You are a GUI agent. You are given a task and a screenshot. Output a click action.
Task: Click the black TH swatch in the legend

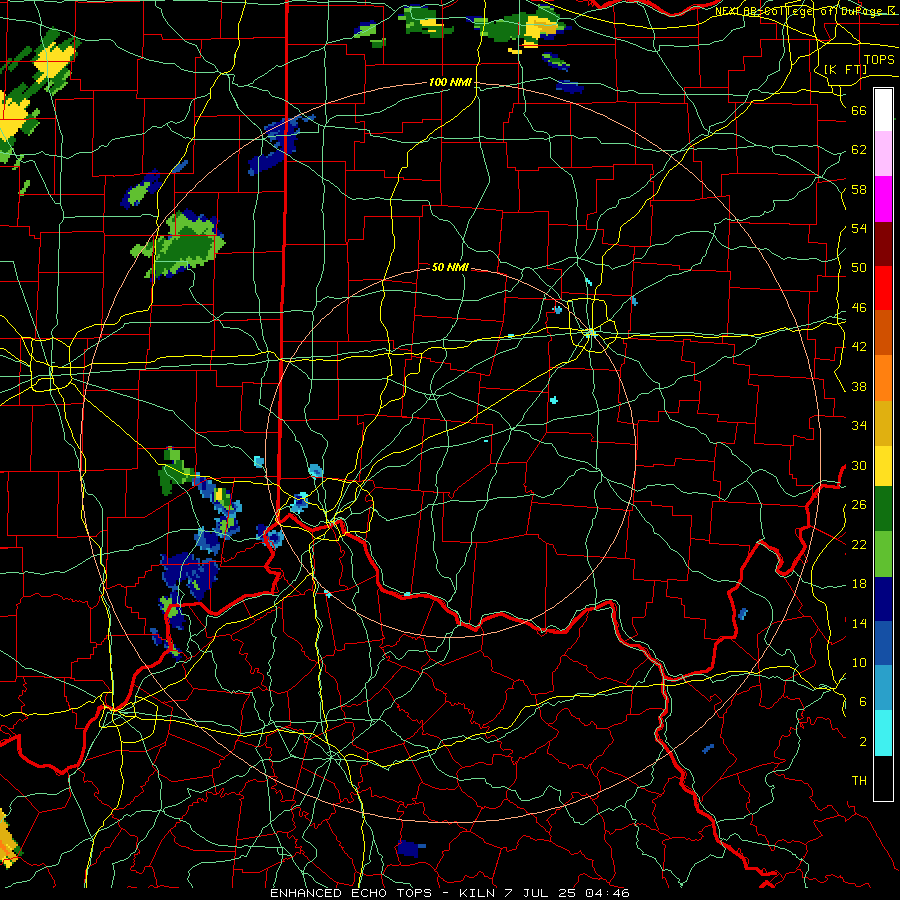[x=883, y=778]
